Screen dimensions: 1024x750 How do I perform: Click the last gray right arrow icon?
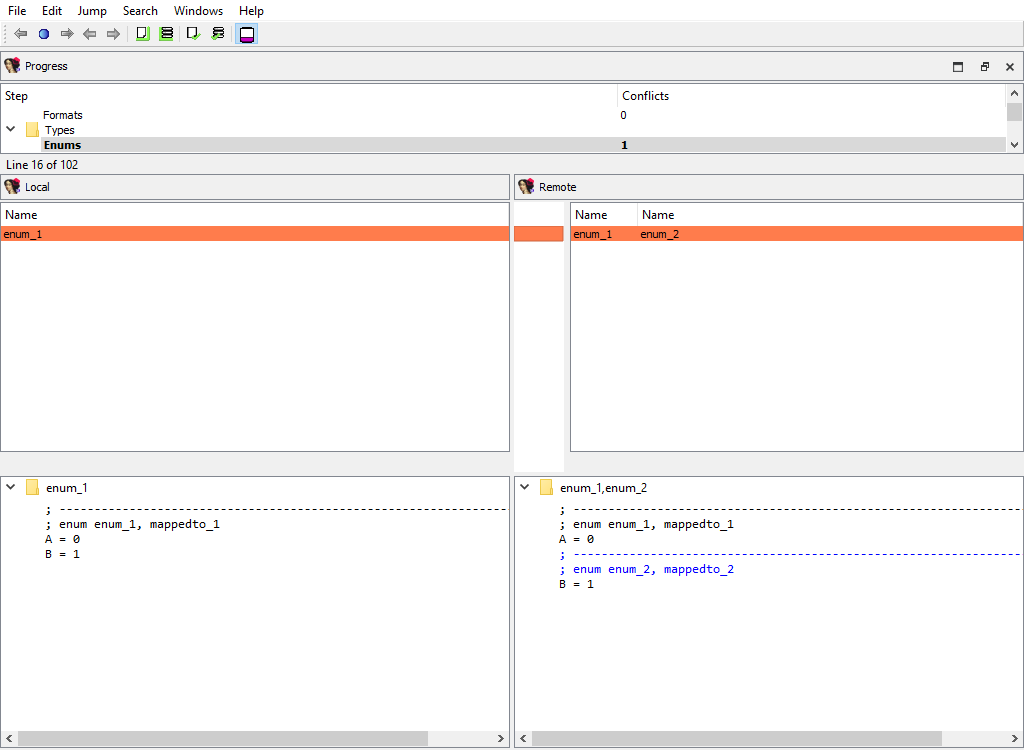pyautogui.click(x=113, y=34)
